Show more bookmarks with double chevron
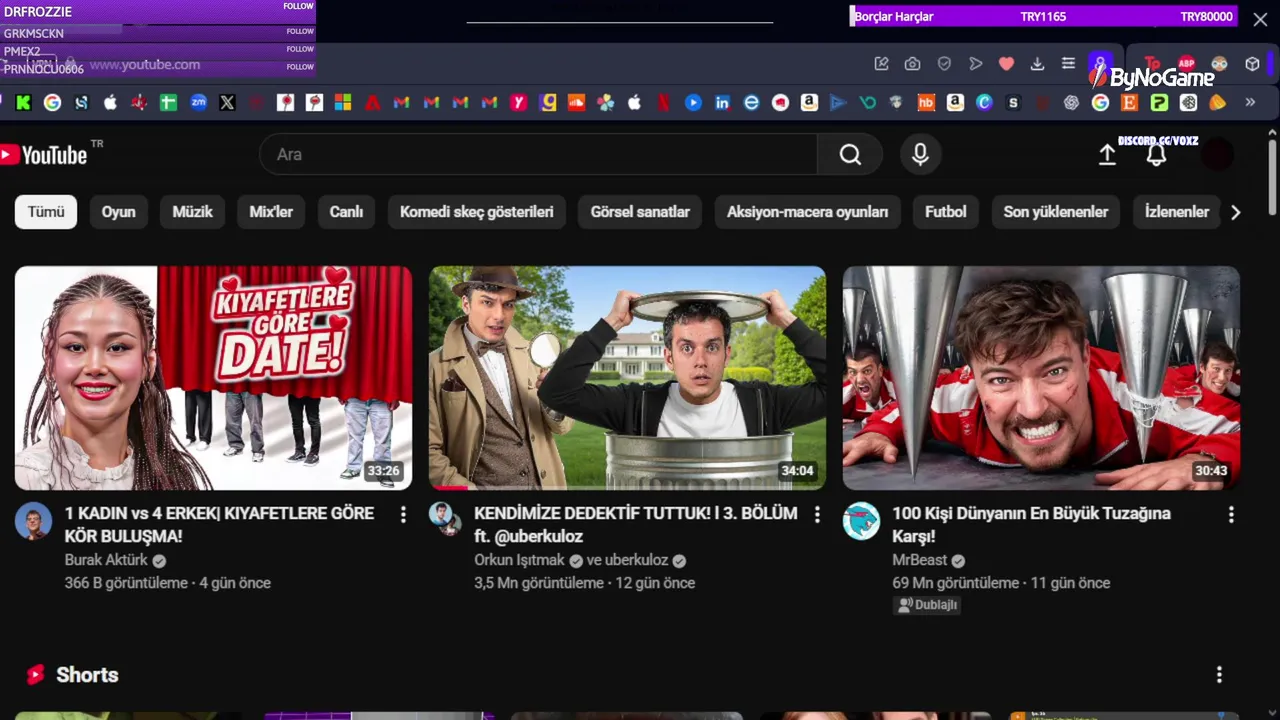This screenshot has width=1280, height=720. 1250,102
